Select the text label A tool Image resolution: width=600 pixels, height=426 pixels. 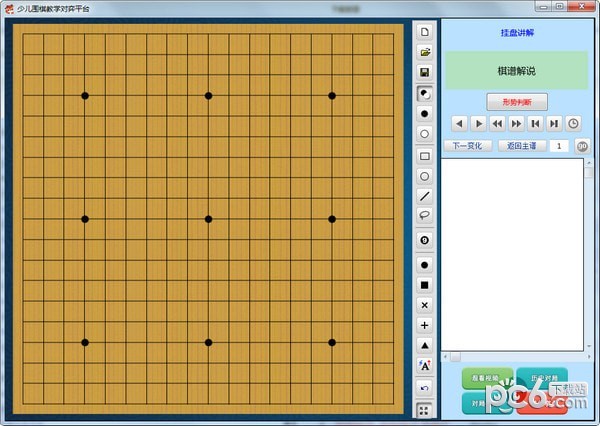click(x=424, y=366)
